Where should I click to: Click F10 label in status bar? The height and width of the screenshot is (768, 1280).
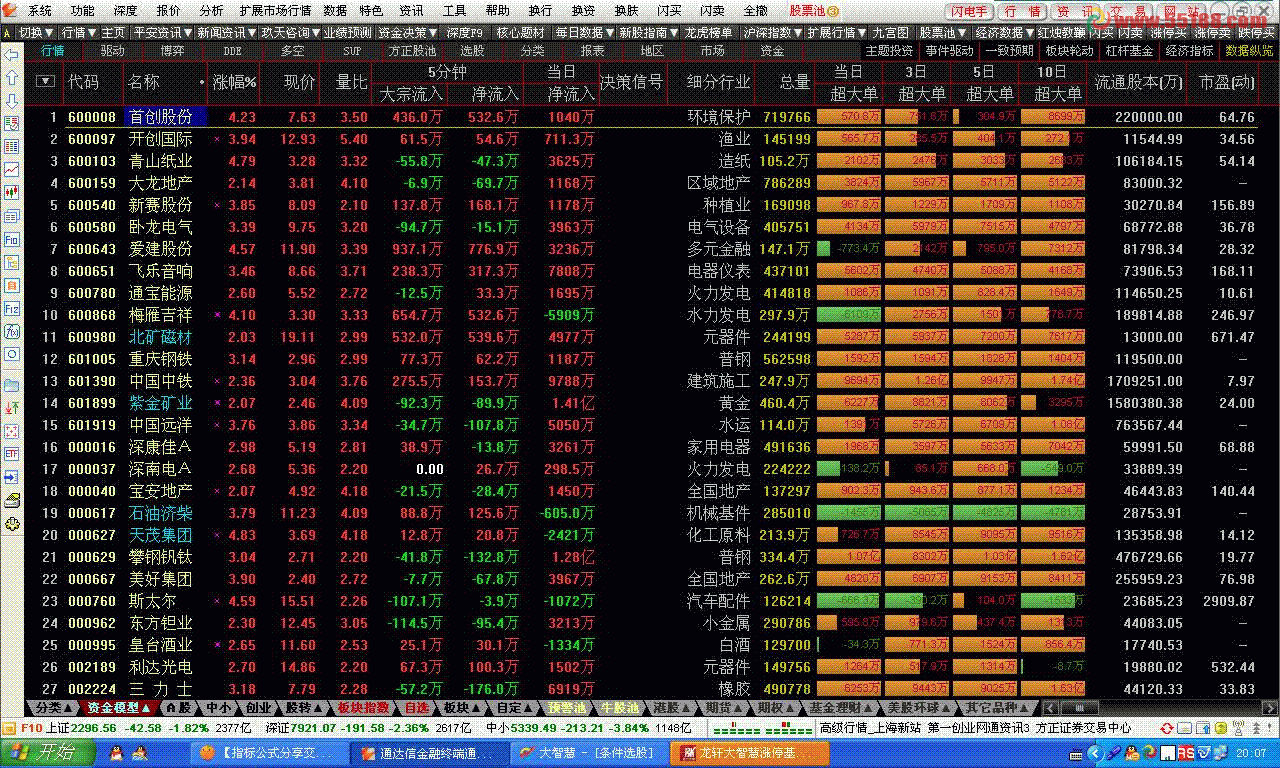click(x=32, y=727)
